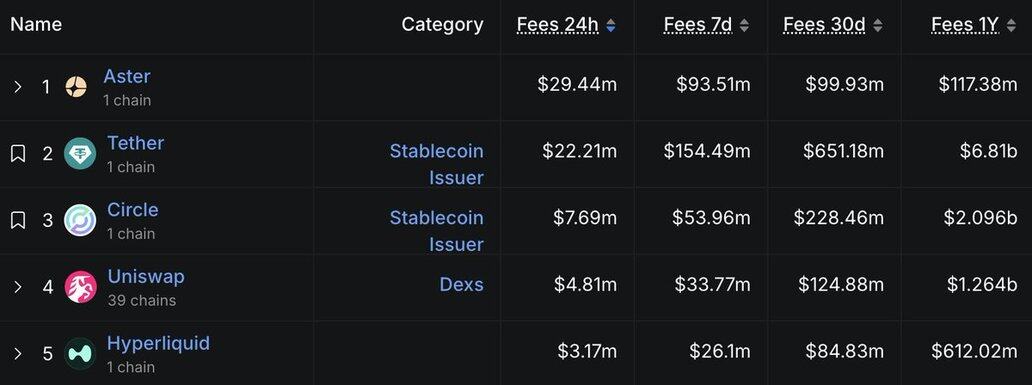Click the Uniswap unicorn logo icon

[x=80, y=287]
